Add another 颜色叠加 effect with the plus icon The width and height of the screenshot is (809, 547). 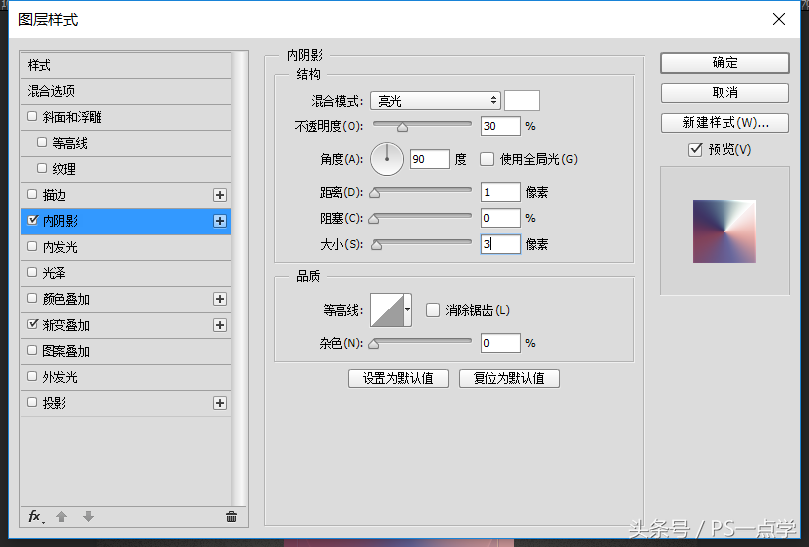point(220,299)
